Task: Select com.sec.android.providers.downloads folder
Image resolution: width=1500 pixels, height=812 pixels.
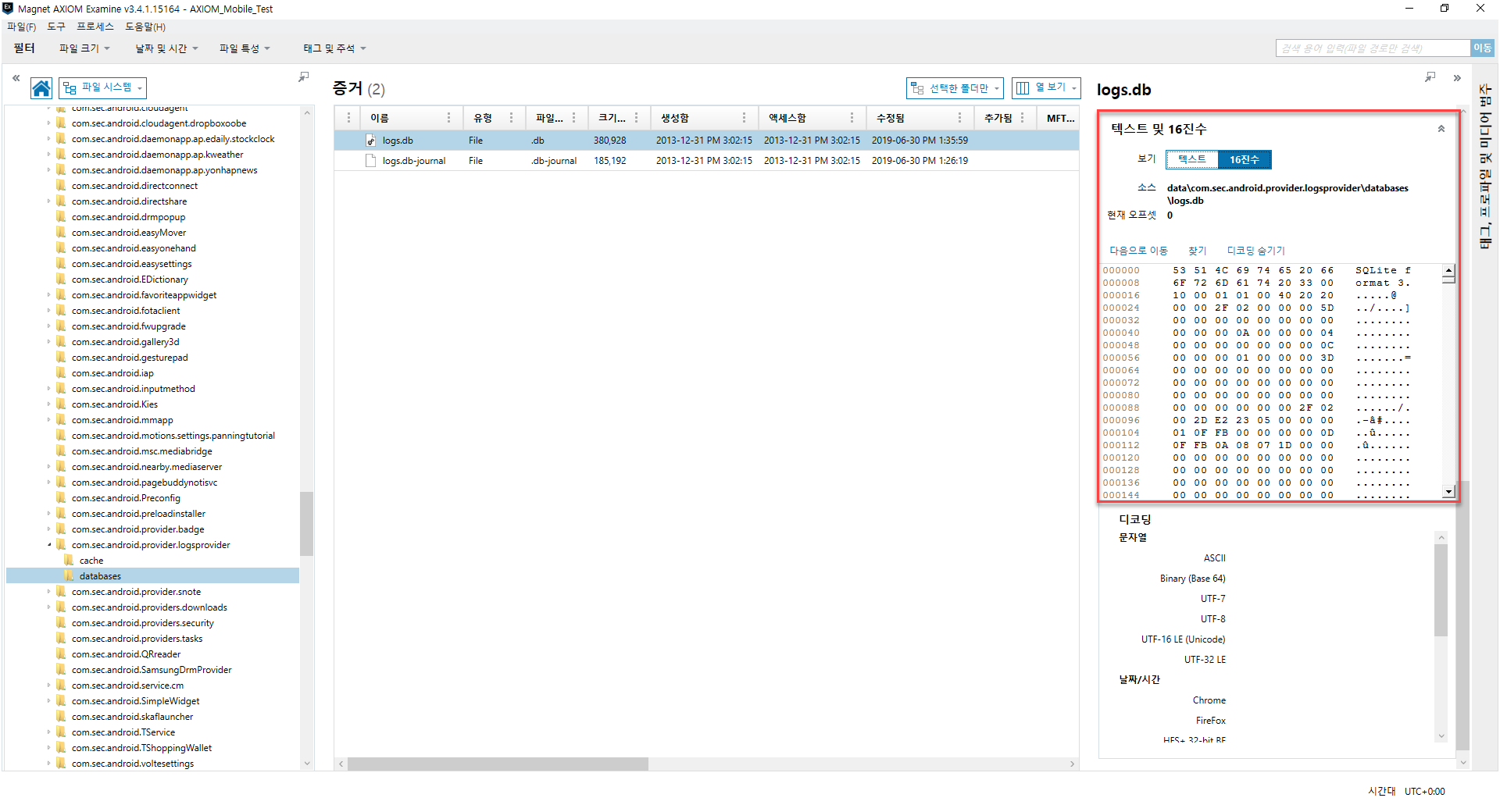Action: click(x=149, y=607)
